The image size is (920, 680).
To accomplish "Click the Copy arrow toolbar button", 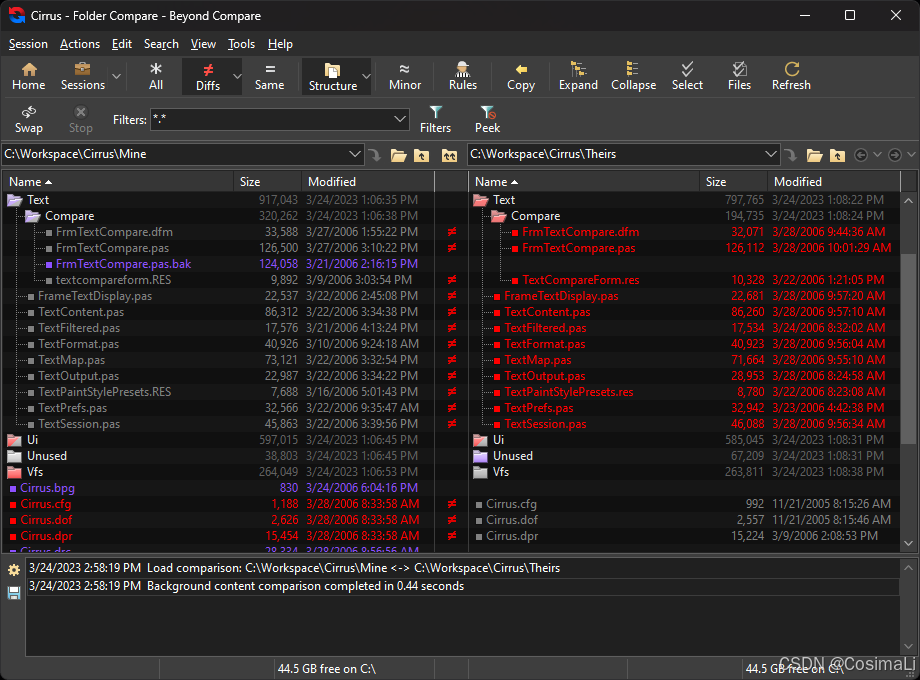I will 520,76.
